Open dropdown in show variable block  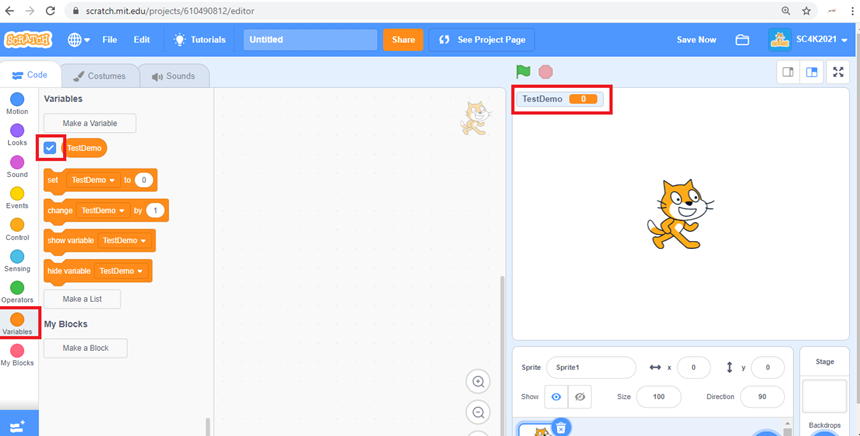[x=125, y=241]
